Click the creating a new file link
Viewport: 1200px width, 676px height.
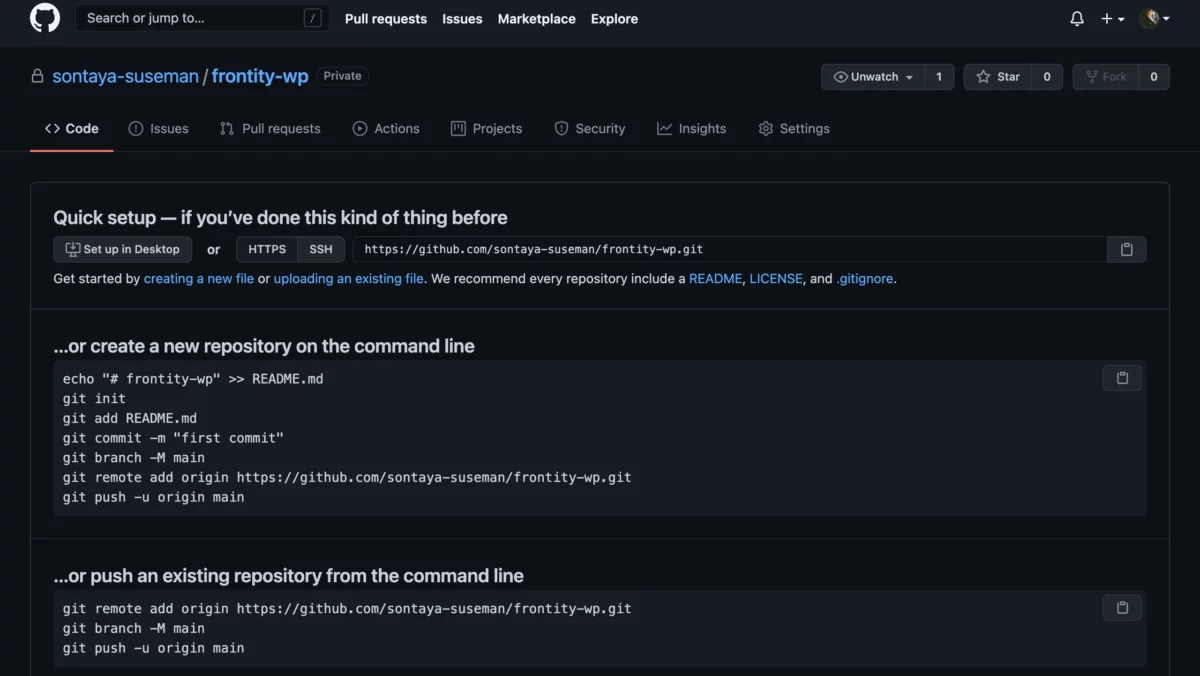(198, 279)
